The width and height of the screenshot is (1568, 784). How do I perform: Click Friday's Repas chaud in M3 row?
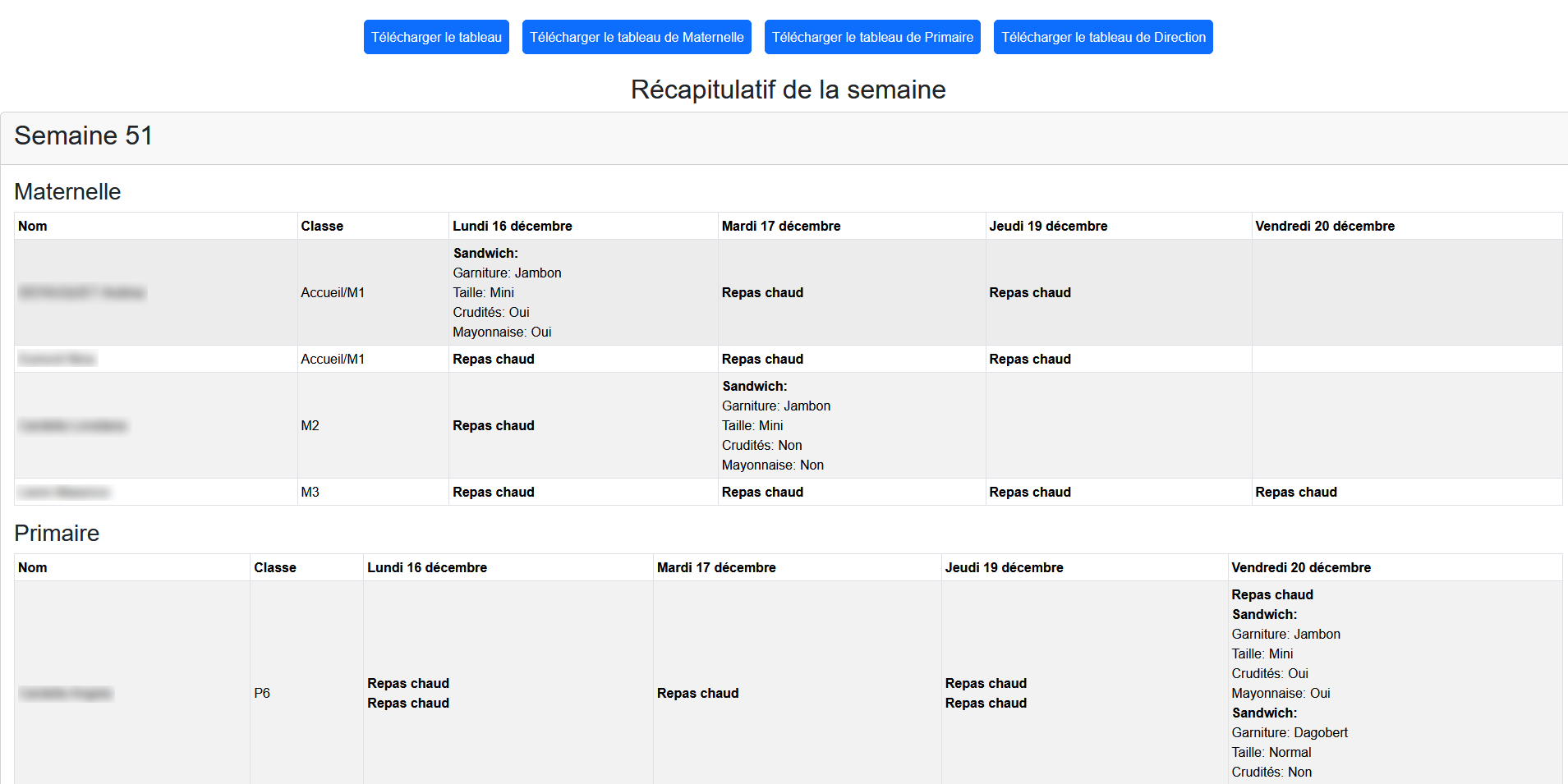click(1296, 493)
